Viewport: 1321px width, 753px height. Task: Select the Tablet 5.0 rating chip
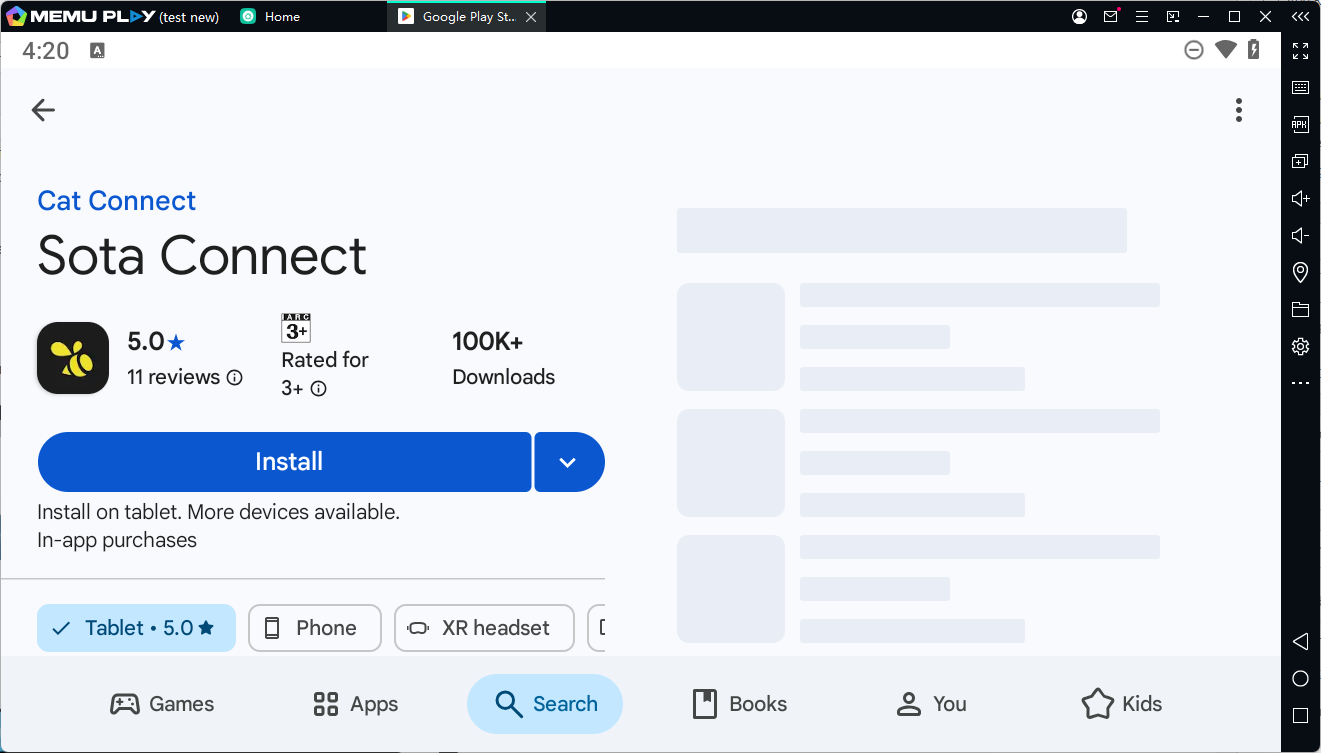pos(136,628)
